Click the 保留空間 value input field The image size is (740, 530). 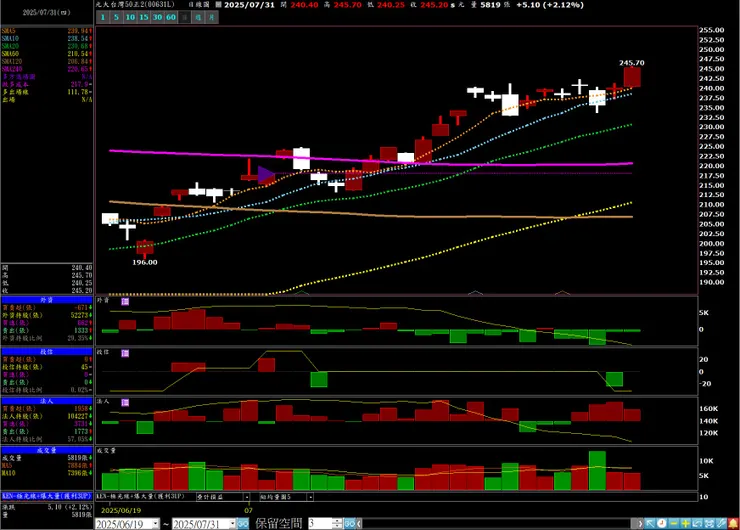320,524
